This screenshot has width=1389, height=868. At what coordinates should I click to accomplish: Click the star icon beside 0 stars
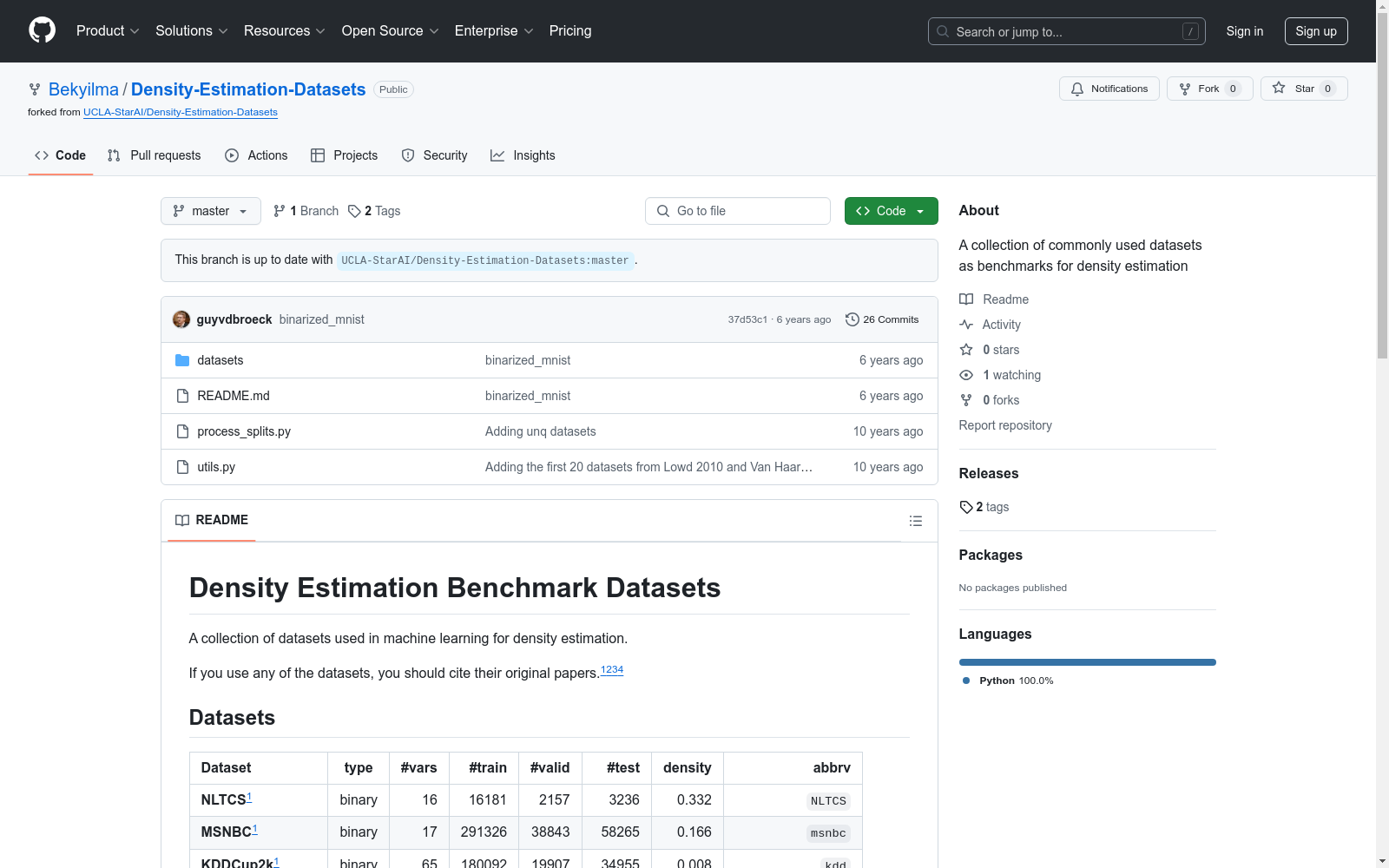tap(966, 350)
